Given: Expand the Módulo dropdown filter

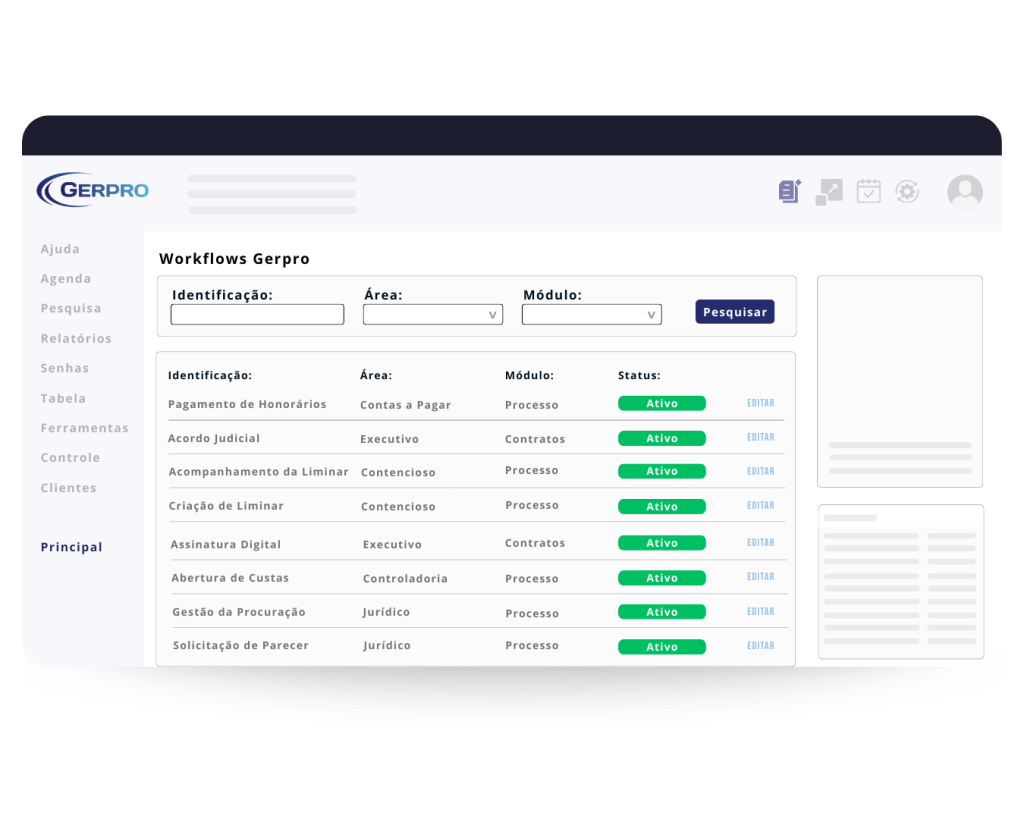Looking at the screenshot, I should (591, 315).
